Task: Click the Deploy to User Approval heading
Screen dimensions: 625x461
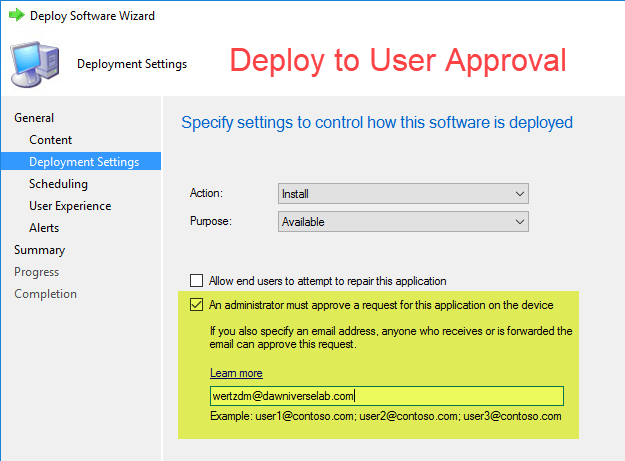Action: coord(398,60)
